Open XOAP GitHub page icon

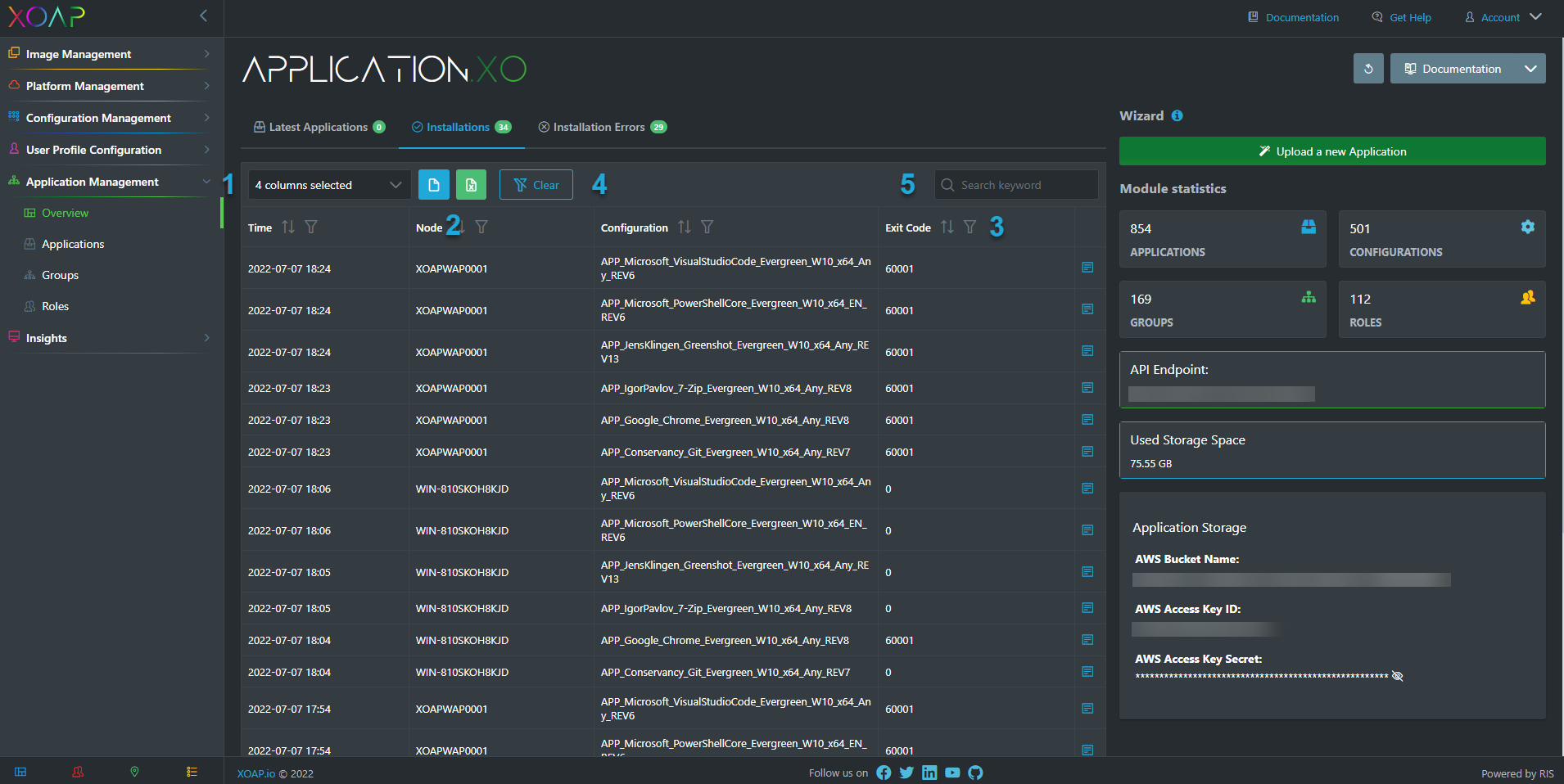coord(975,773)
